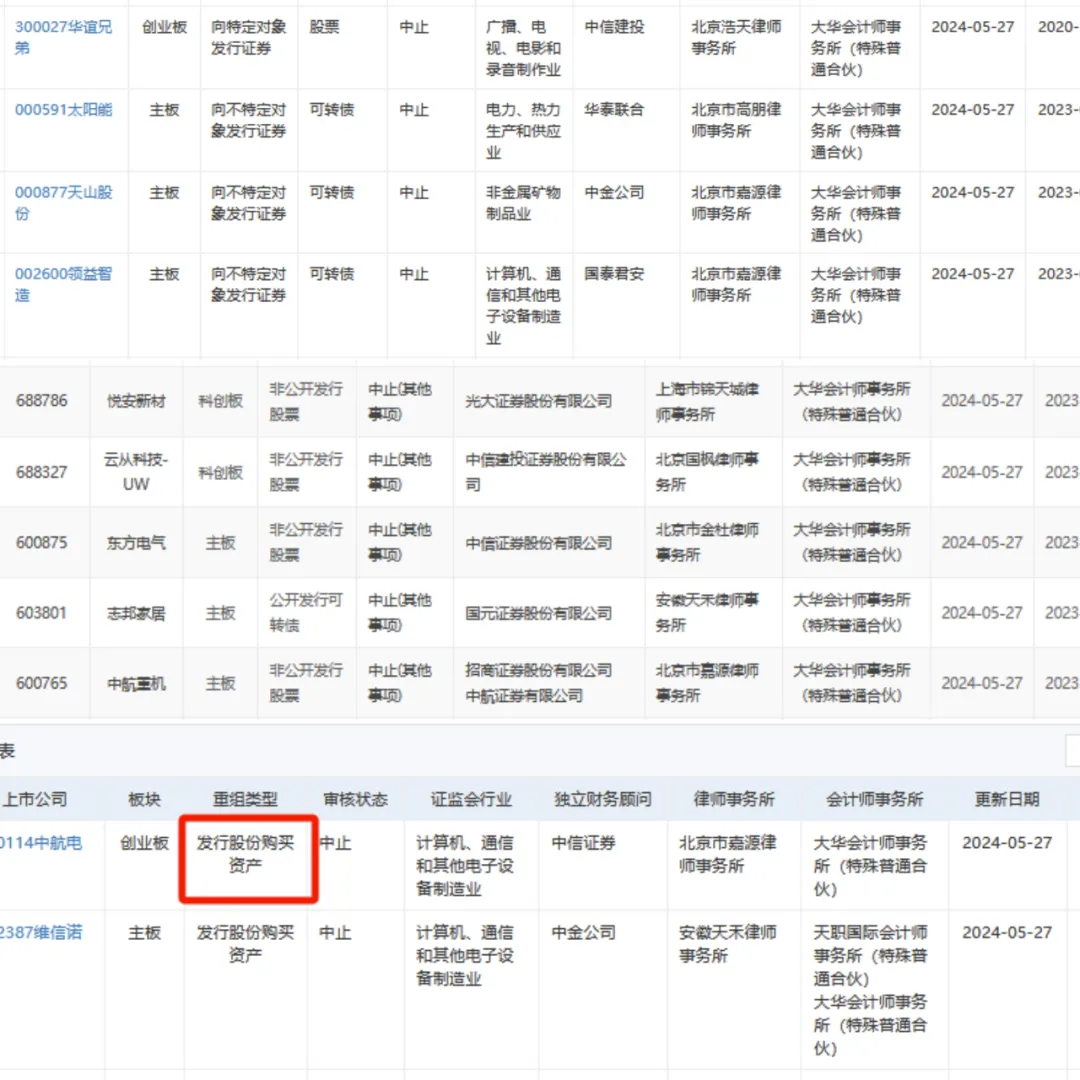Image resolution: width=1080 pixels, height=1080 pixels.
Task: Click 广播、电视、电影和录音制作业 industry cell
Action: 523,48
